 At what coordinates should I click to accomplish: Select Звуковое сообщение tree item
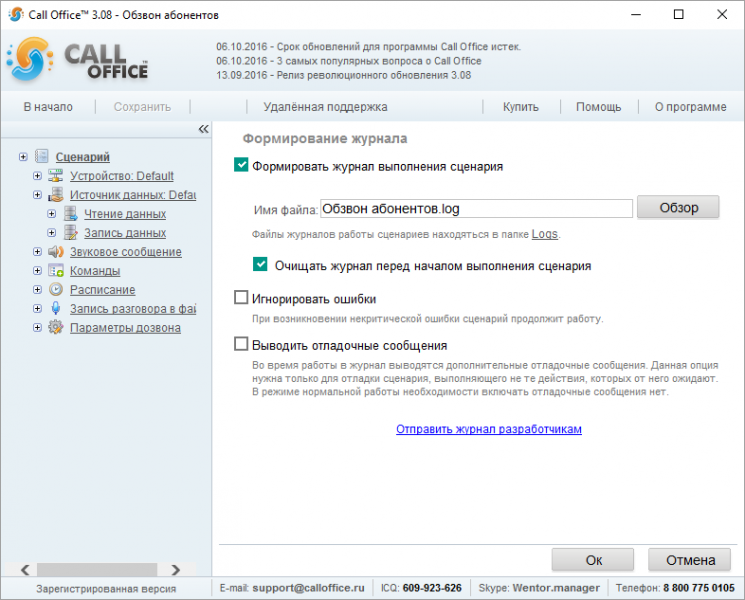[x=125, y=252]
